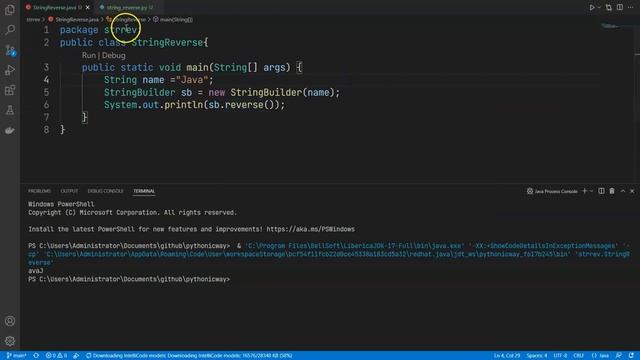Image resolution: width=640 pixels, height=360 pixels.
Task: Open the Extensions view in activity bar
Action: pos(10,90)
